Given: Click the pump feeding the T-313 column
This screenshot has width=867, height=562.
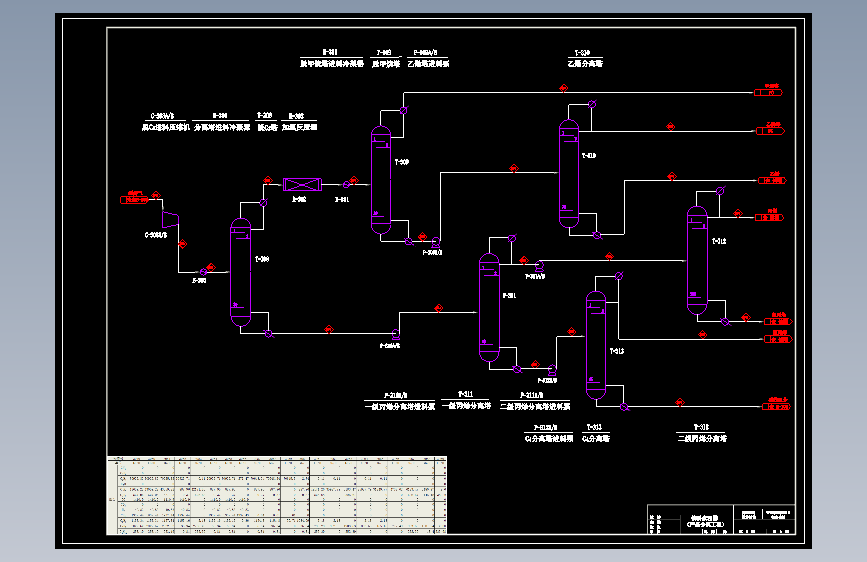Looking at the screenshot, I should pyautogui.click(x=552, y=370).
